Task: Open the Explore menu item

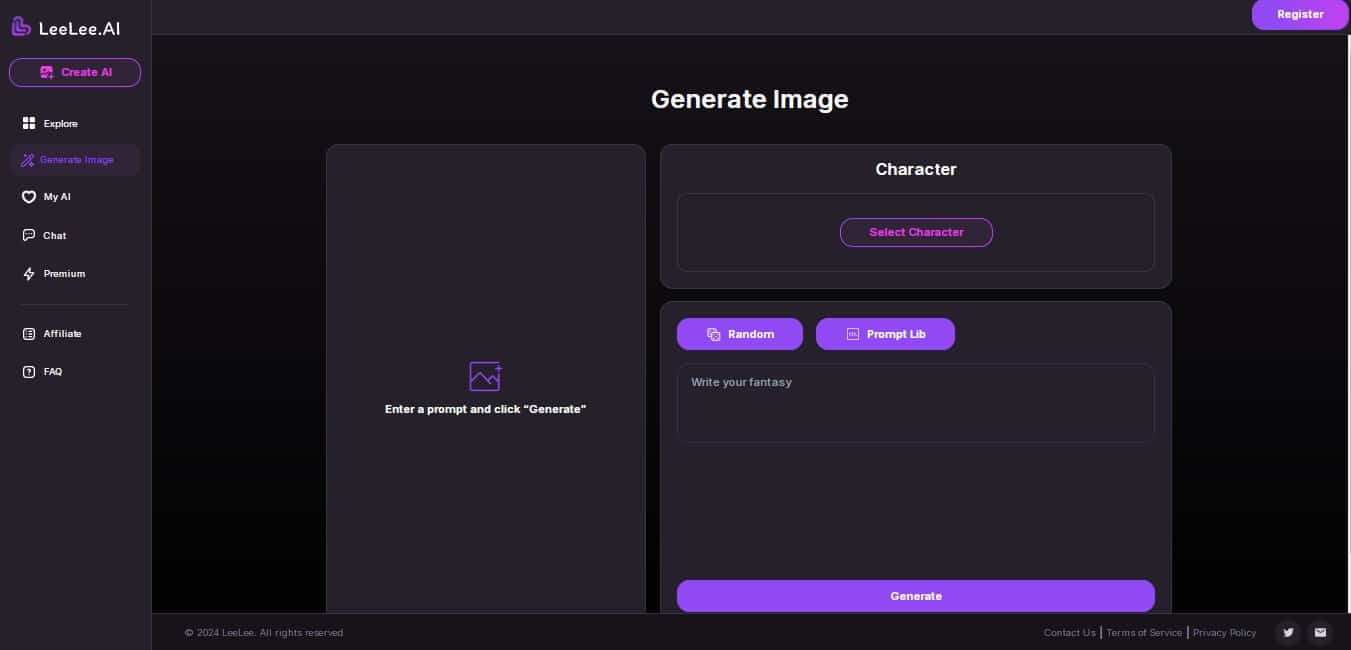Action: coord(75,123)
